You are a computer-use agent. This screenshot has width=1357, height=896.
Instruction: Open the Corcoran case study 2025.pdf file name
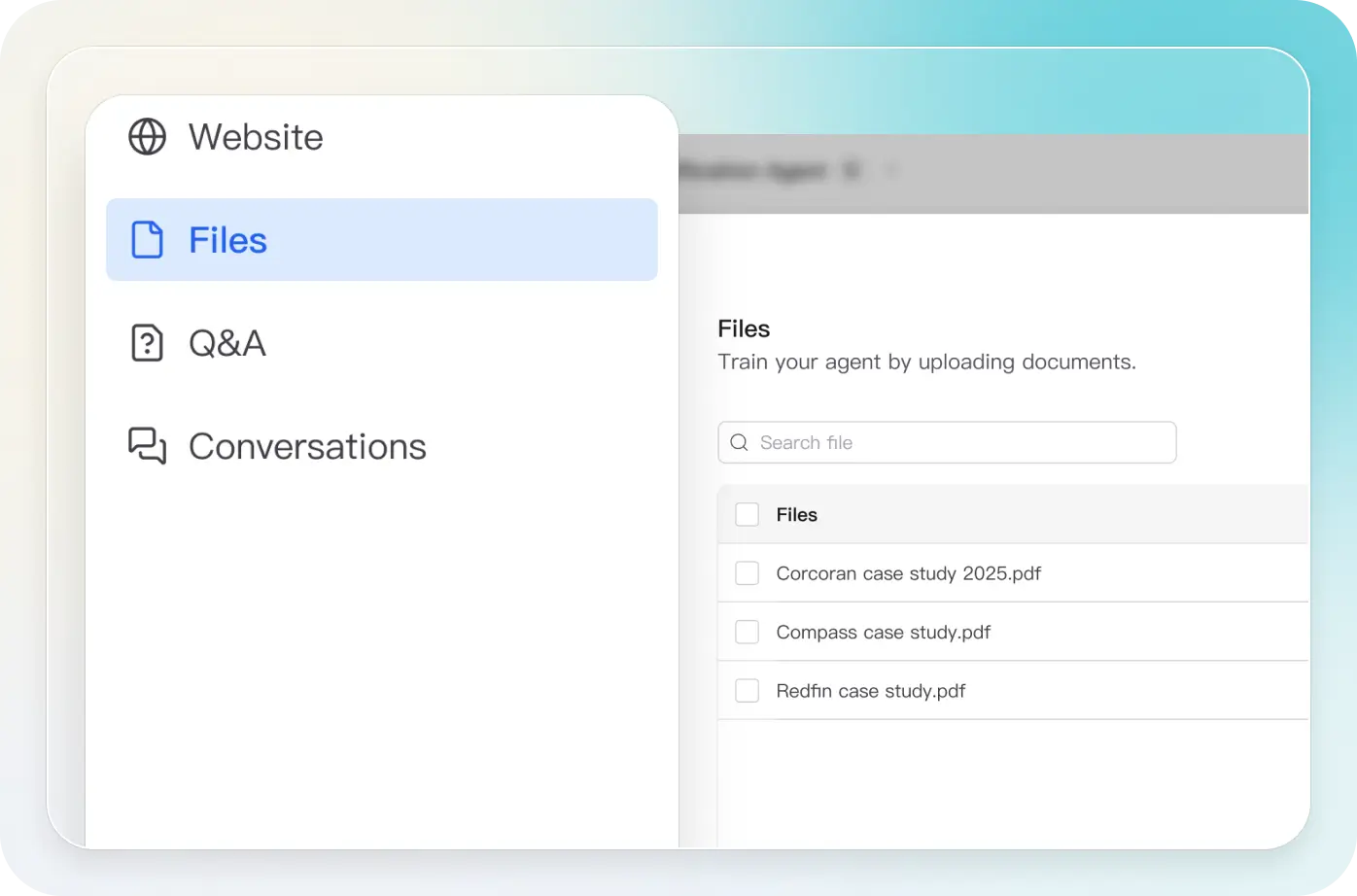coord(908,573)
